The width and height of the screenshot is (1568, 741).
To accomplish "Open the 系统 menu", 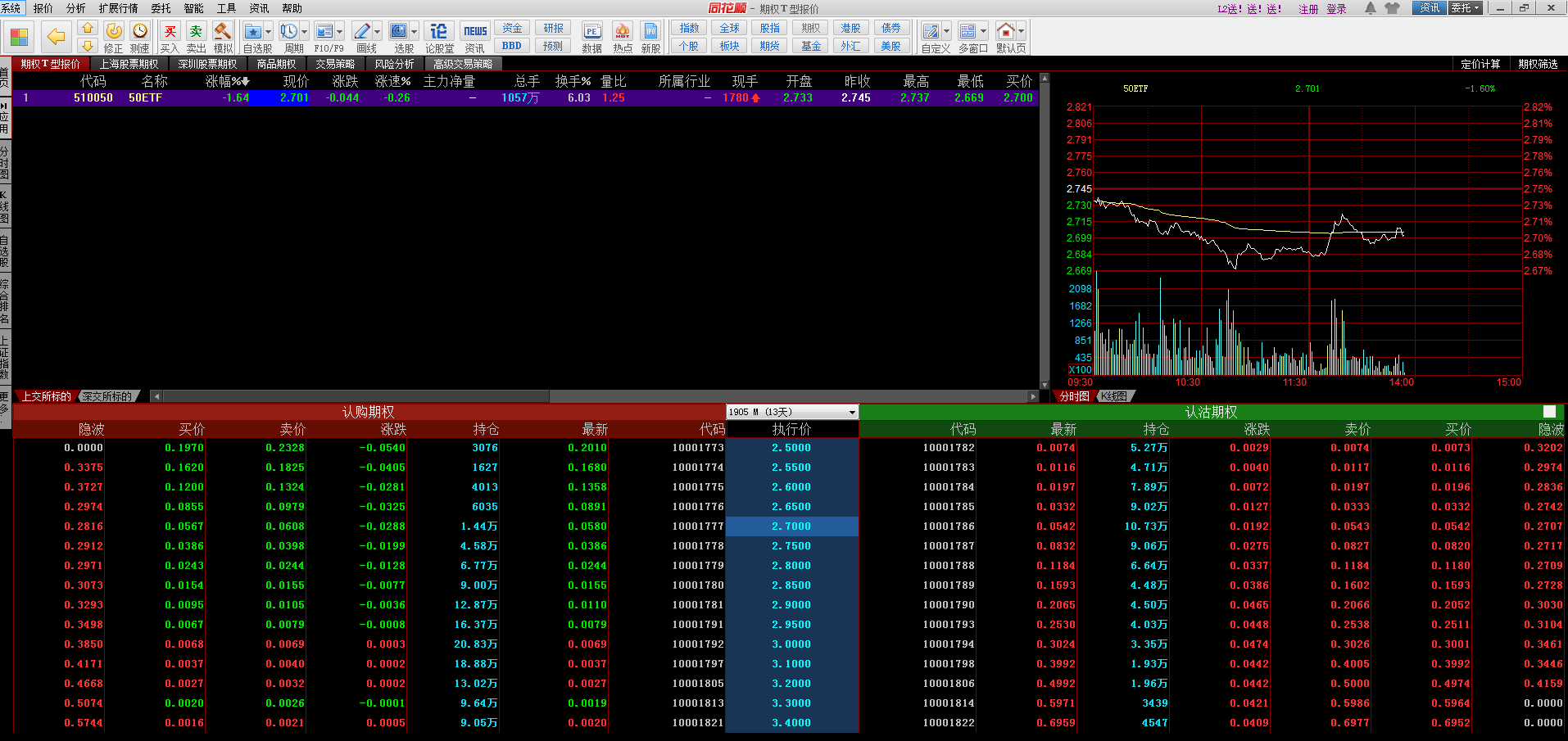I will click(11, 8).
